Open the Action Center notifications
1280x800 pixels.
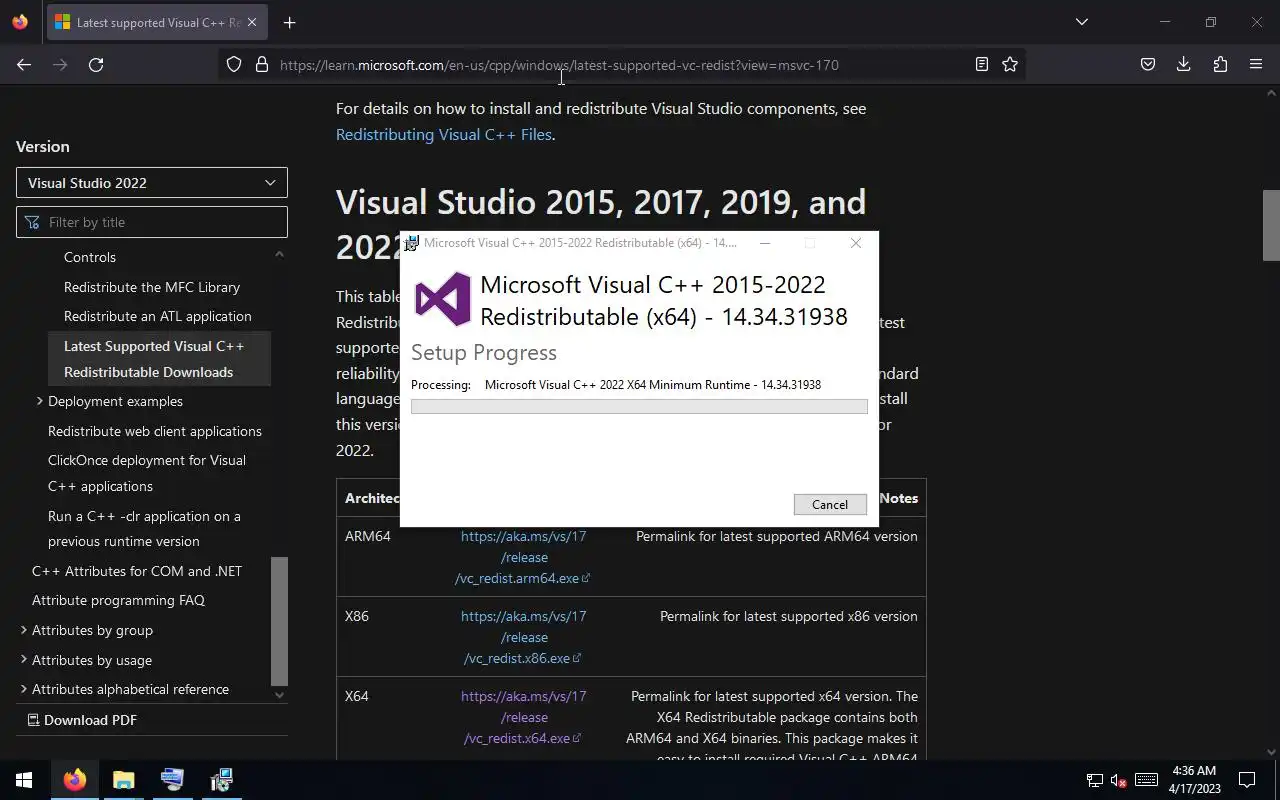pos(1247,780)
